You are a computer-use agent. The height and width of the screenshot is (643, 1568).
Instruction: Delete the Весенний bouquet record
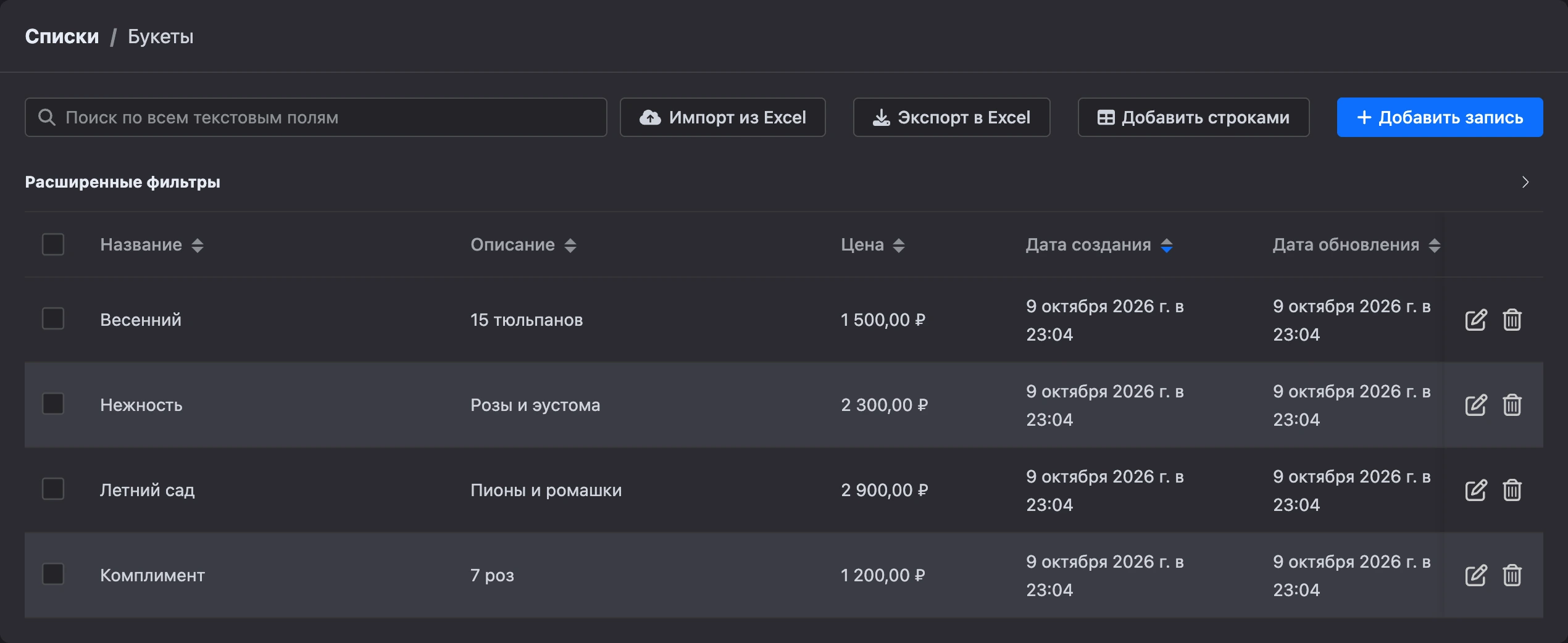tap(1512, 320)
